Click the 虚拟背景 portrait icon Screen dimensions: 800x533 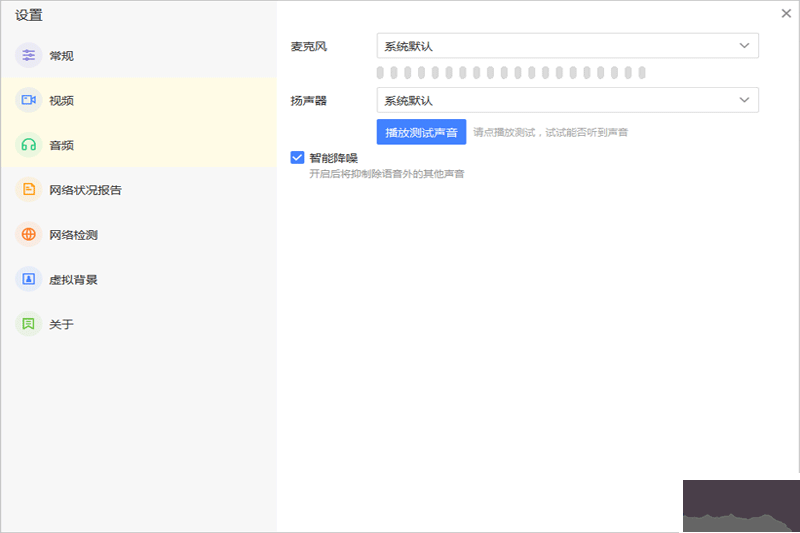(x=29, y=279)
